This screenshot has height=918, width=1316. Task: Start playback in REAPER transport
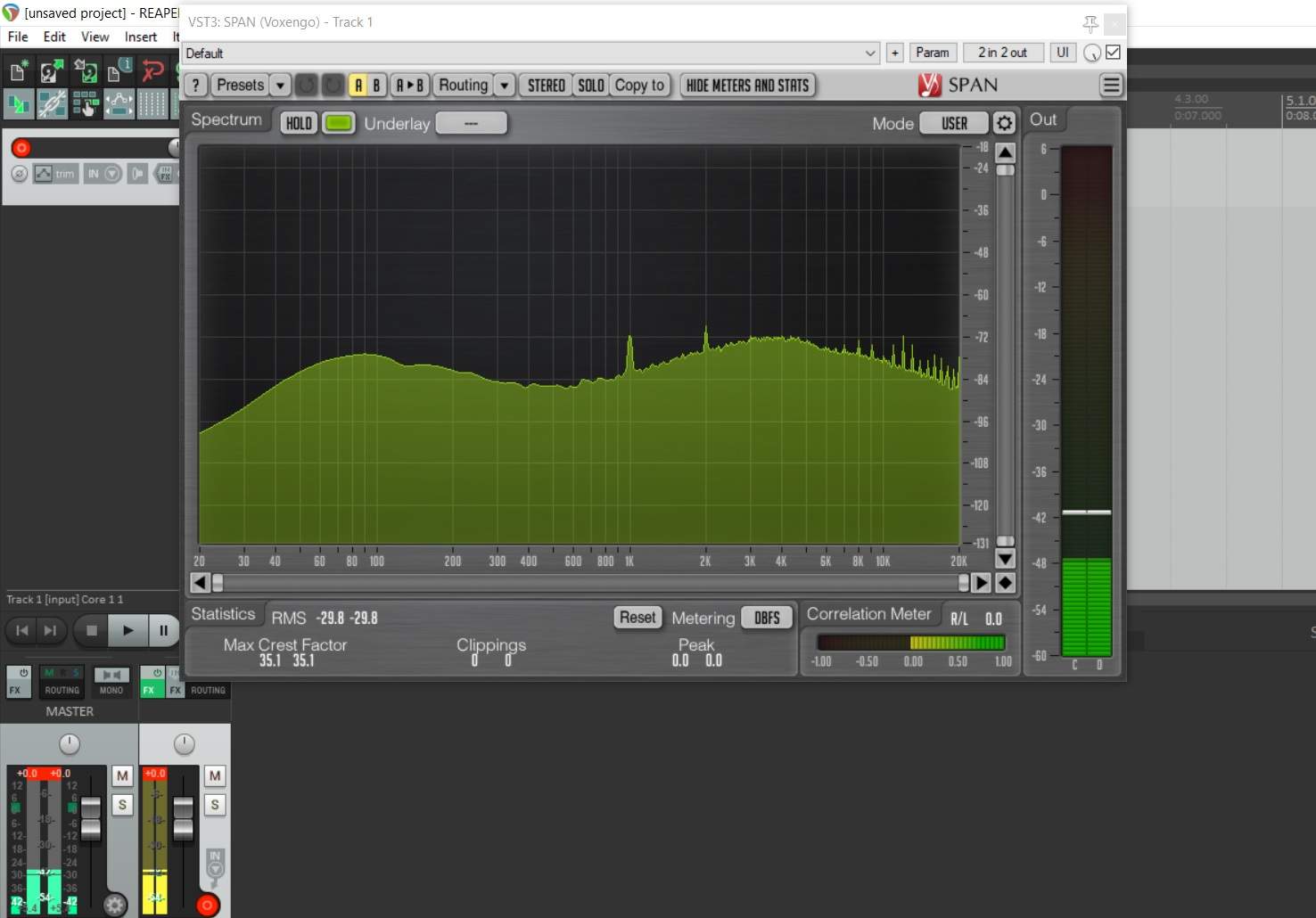pos(127,630)
